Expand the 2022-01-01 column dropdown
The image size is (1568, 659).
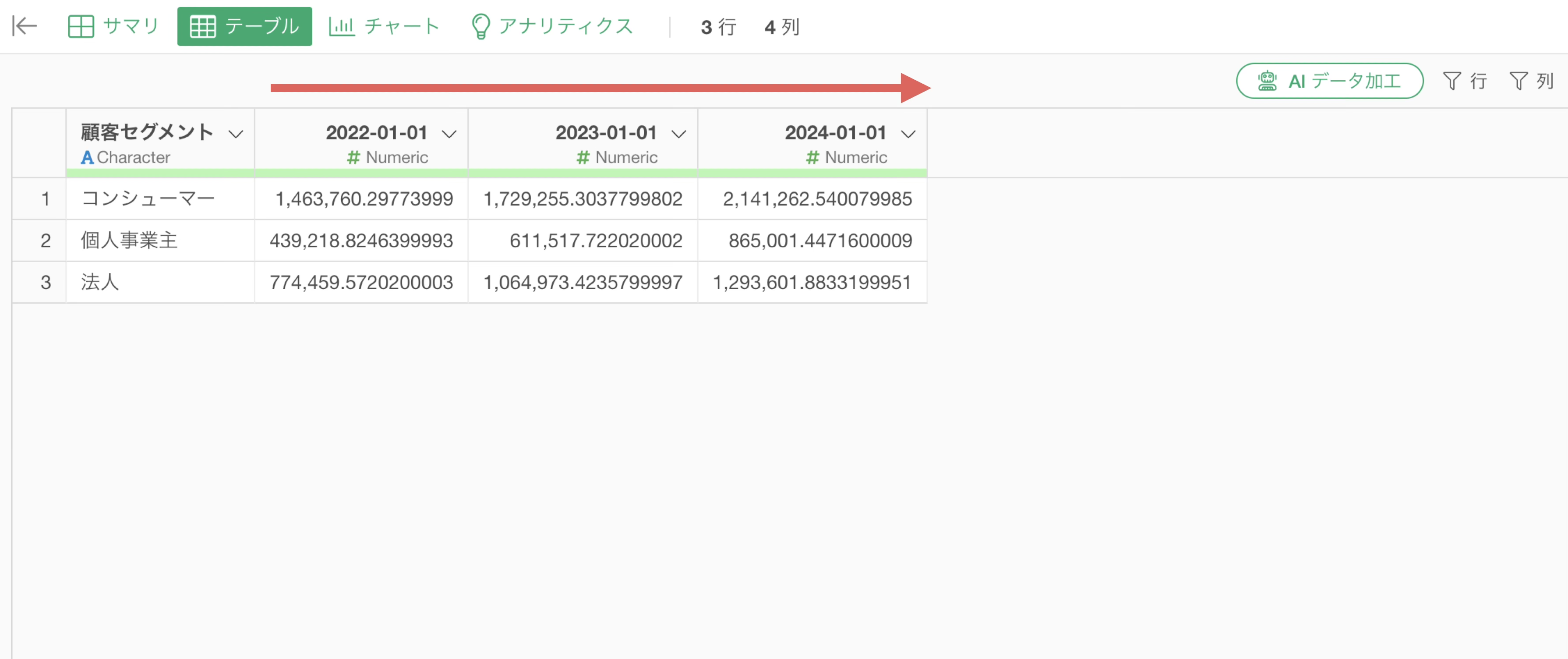pyautogui.click(x=449, y=134)
